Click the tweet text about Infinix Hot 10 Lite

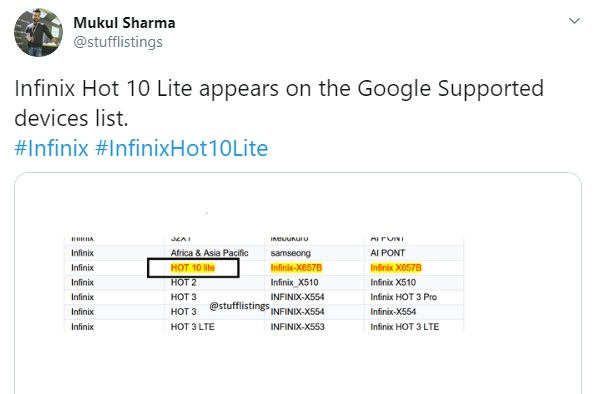point(279,103)
